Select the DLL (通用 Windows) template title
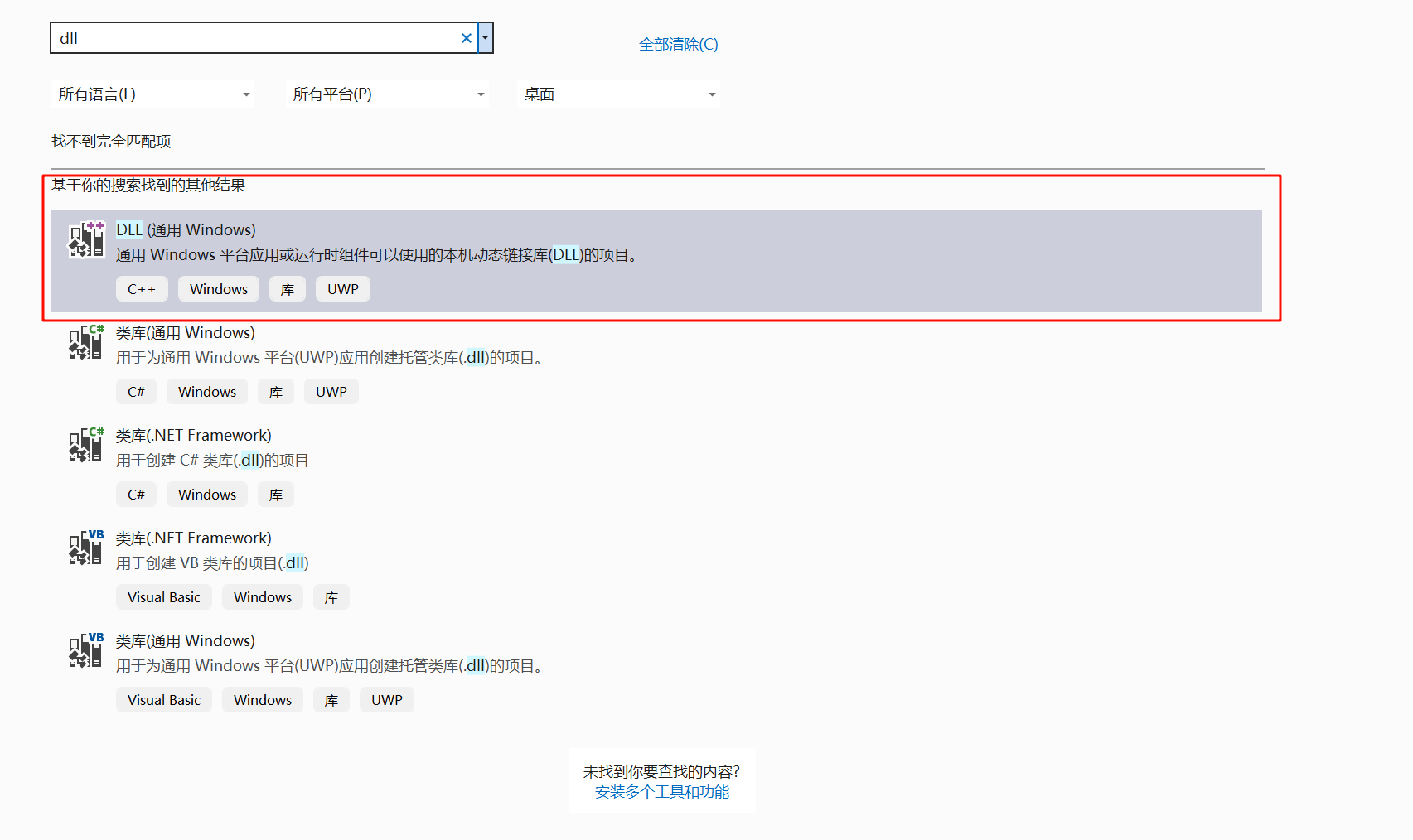The height and width of the screenshot is (840, 1413). click(186, 230)
